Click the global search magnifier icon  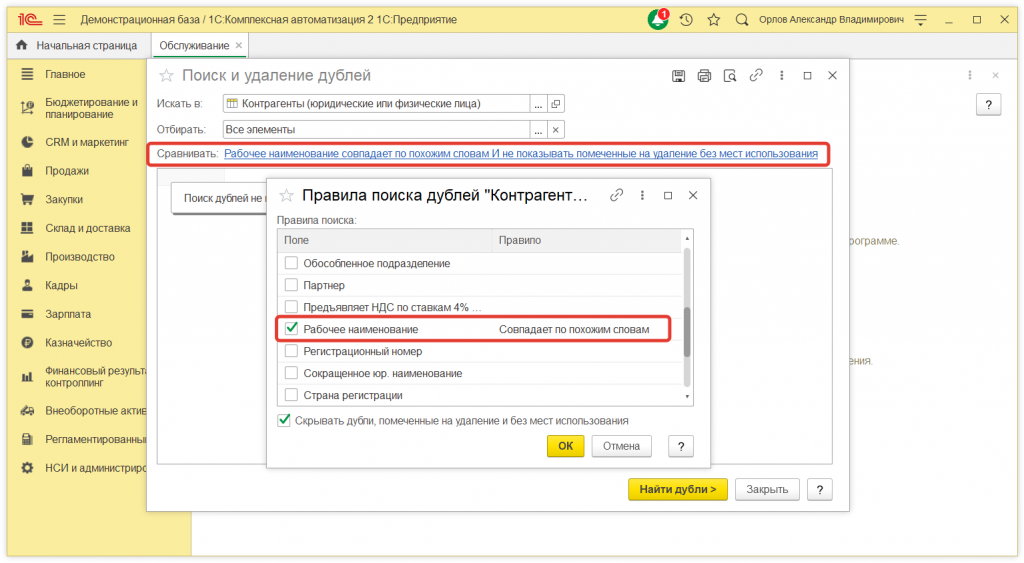pyautogui.click(x=741, y=20)
